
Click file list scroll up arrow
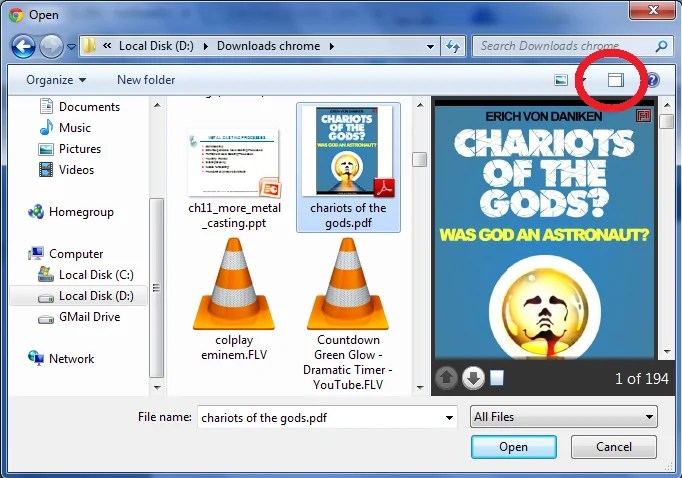pyautogui.click(x=420, y=105)
